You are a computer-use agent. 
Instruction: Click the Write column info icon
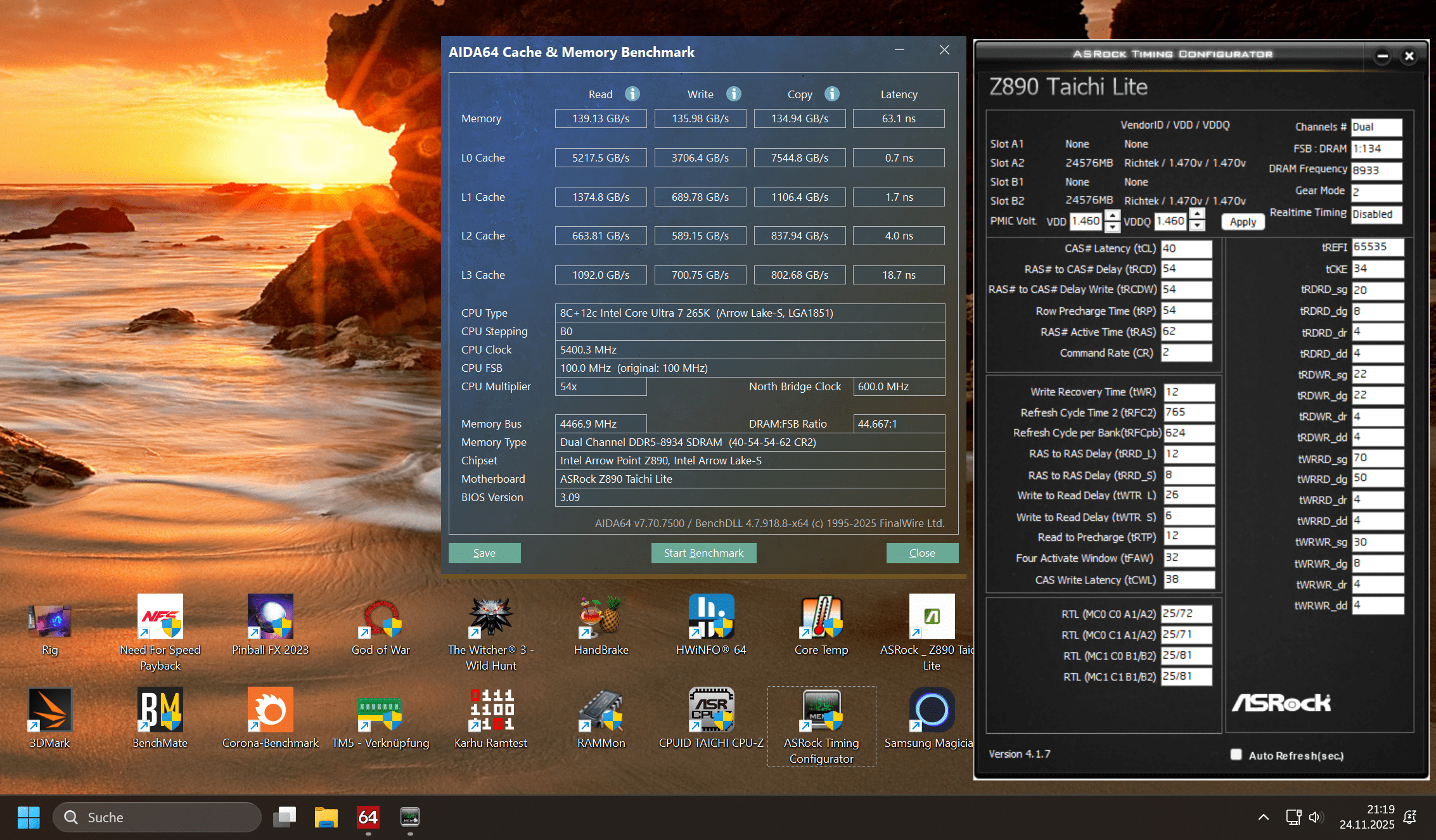click(x=733, y=94)
